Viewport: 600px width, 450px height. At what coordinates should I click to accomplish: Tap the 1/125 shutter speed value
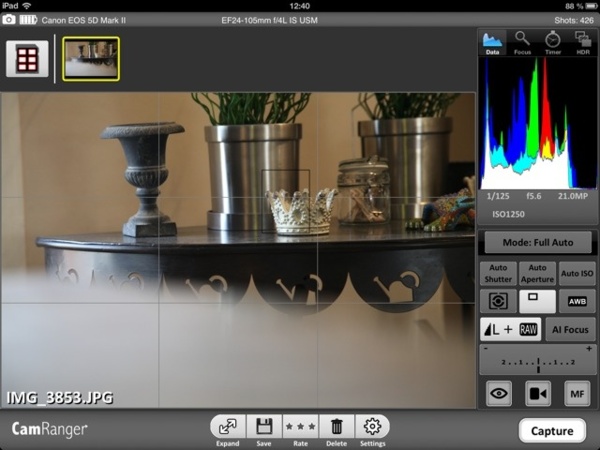point(498,196)
